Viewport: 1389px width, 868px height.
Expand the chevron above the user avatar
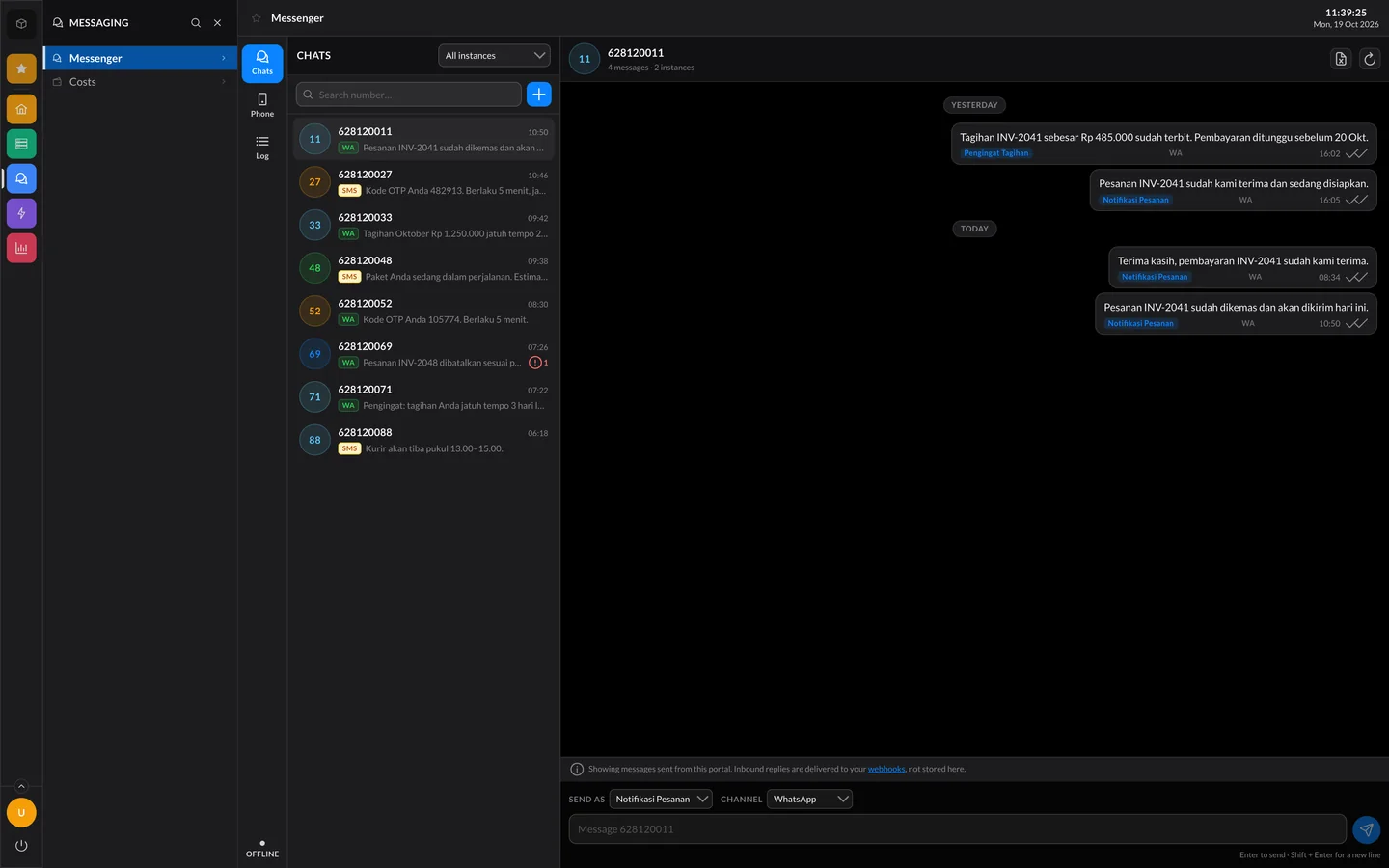tap(21, 786)
